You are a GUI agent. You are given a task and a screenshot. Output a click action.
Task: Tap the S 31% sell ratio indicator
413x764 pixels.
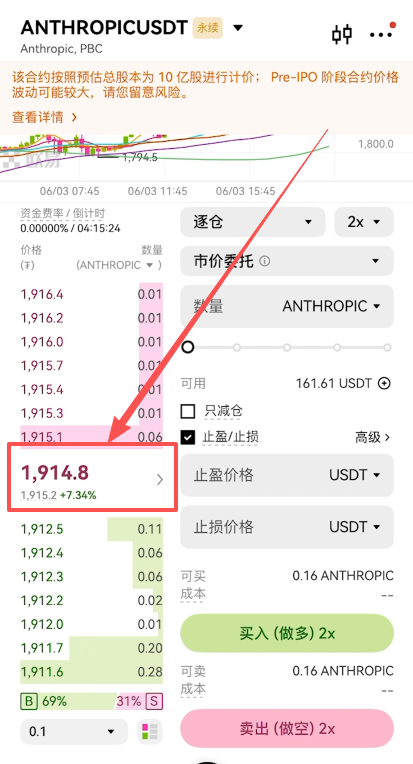pos(140,702)
